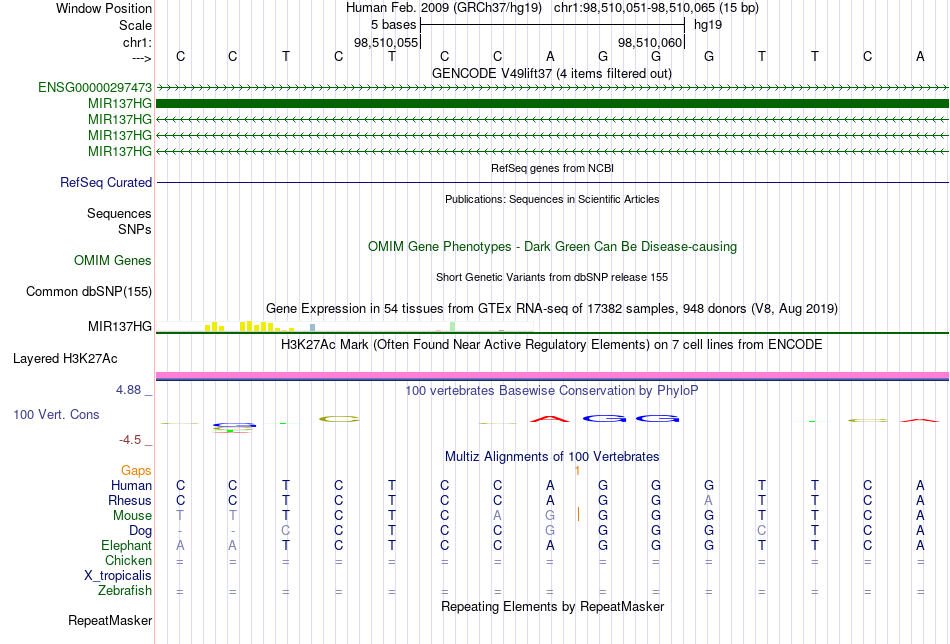Click the pink H3K27Ac signal band
The image size is (950, 644).
pyautogui.click(x=552, y=376)
